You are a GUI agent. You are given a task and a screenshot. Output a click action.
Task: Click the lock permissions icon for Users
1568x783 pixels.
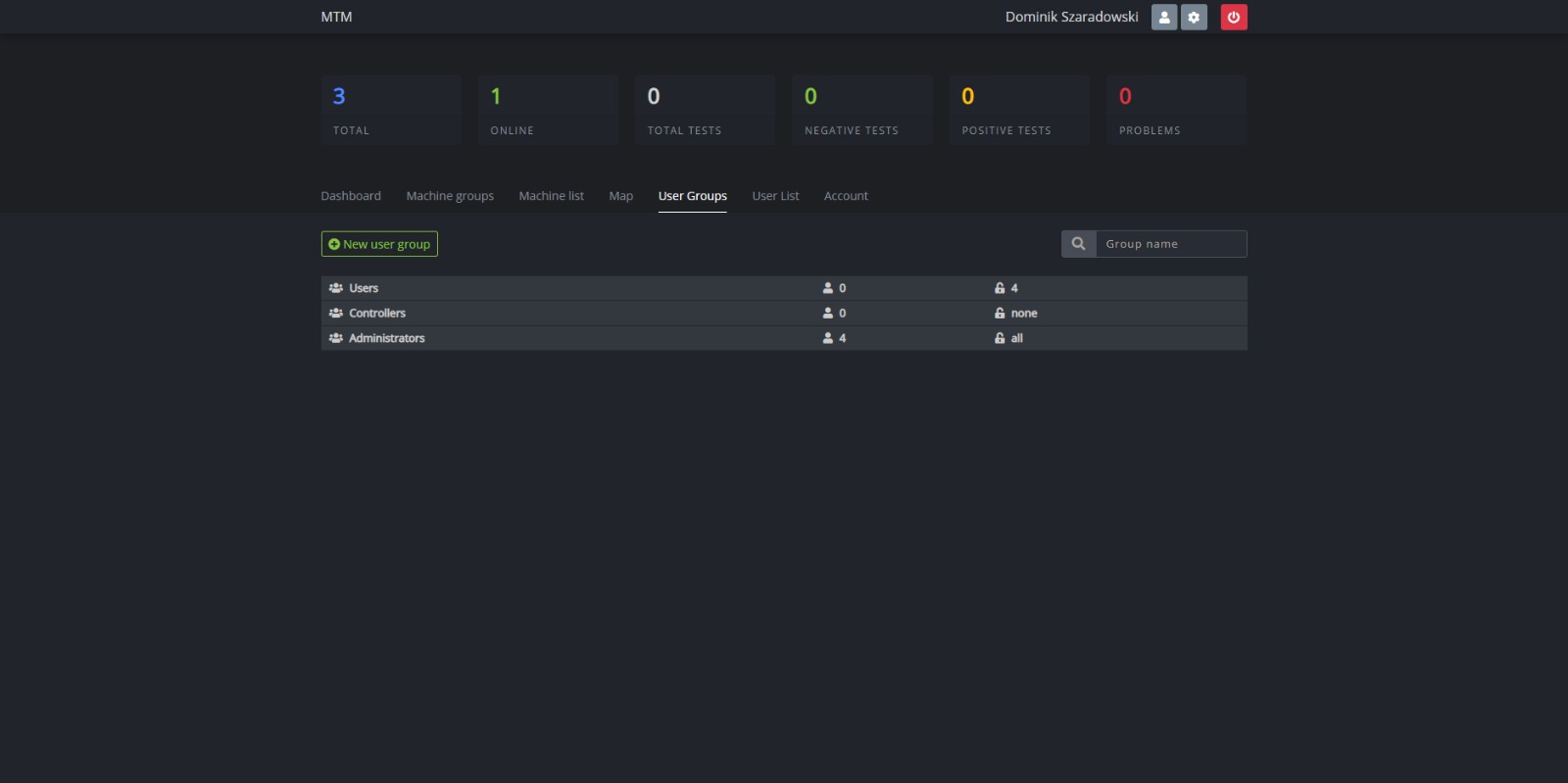[1000, 288]
